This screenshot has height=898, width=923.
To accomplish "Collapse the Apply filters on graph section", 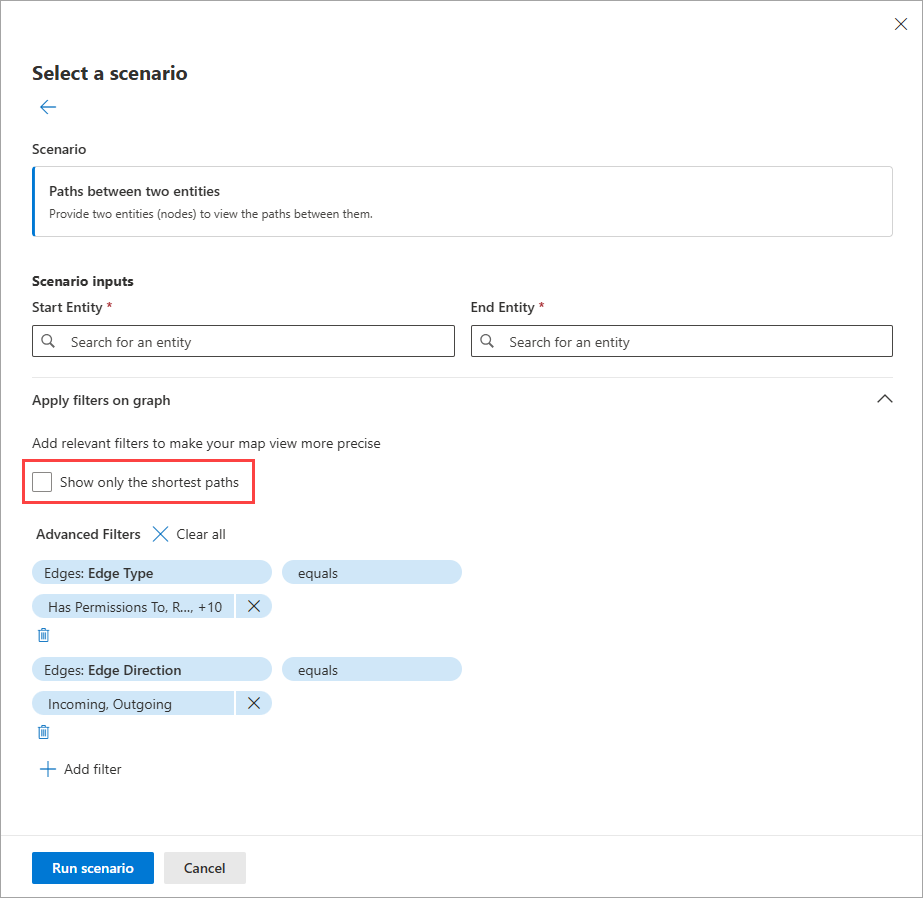I will (x=884, y=399).
